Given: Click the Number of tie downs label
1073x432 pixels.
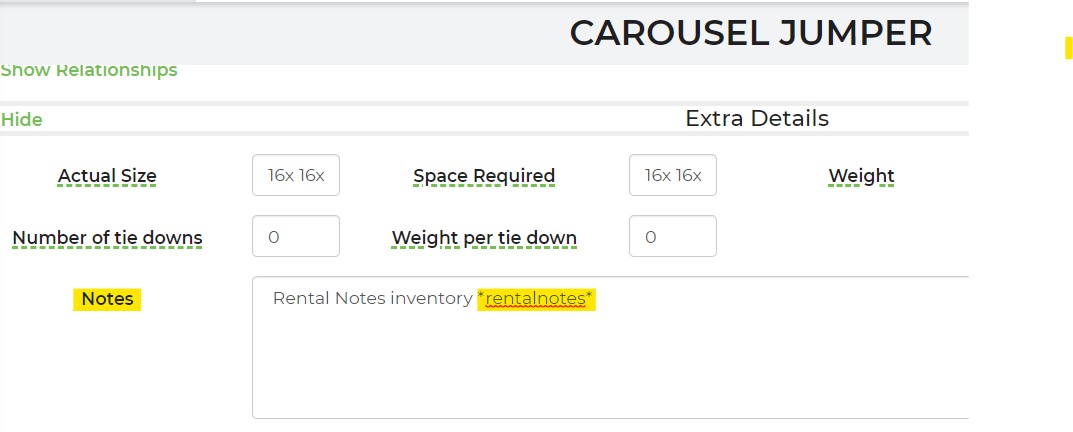Looking at the screenshot, I should [x=107, y=238].
